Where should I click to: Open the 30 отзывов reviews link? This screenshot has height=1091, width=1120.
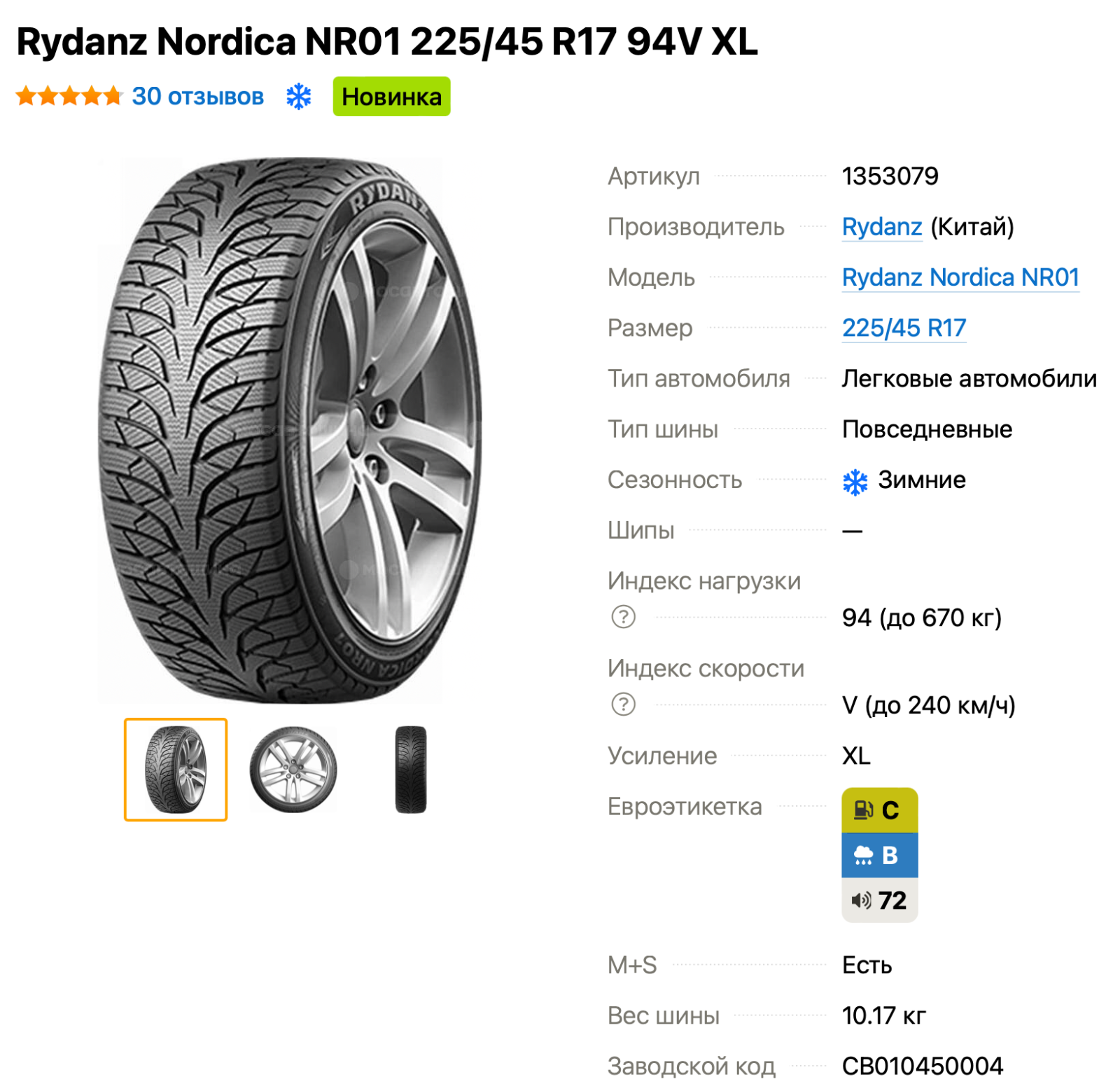point(197,96)
